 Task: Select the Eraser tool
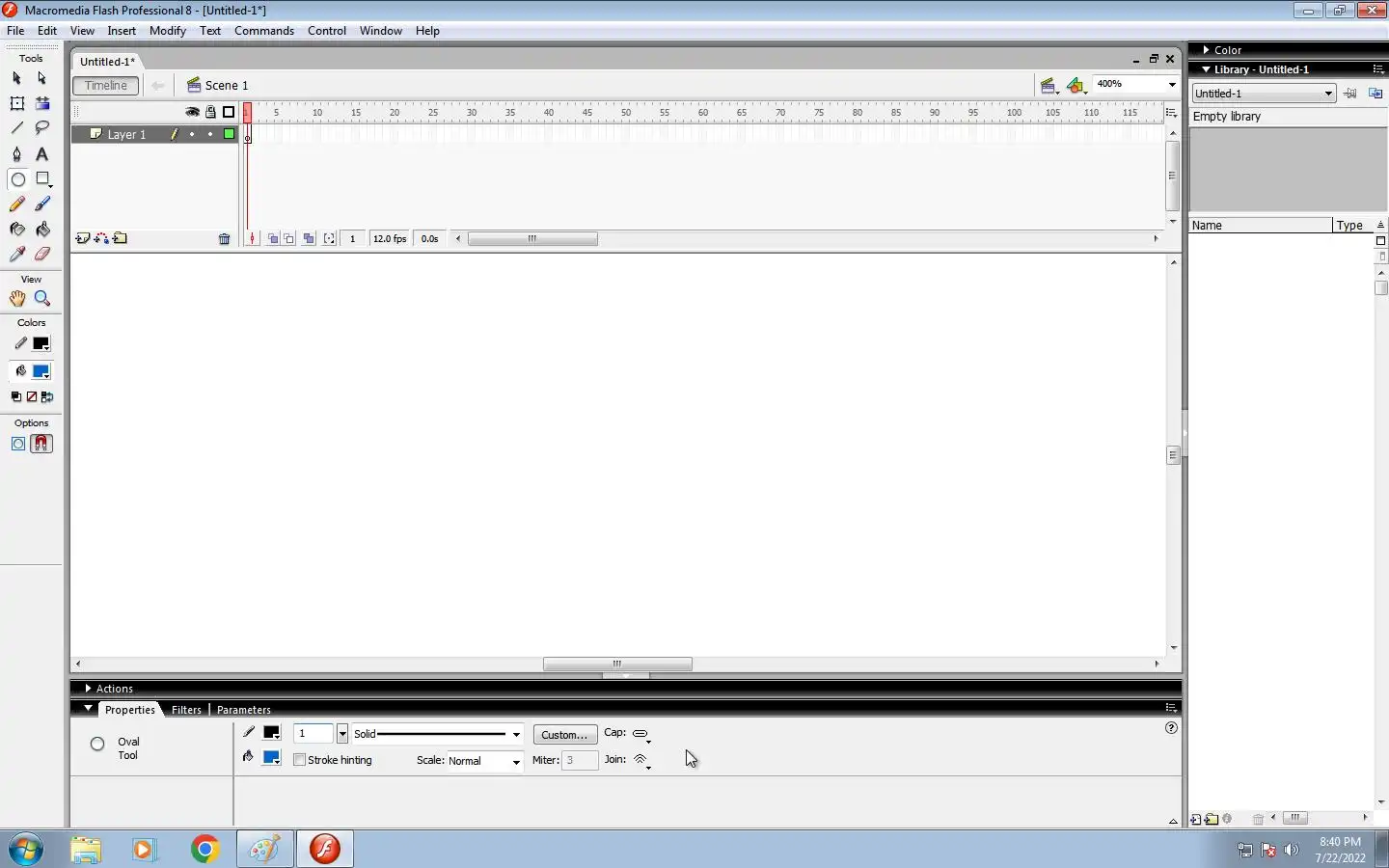41,255
